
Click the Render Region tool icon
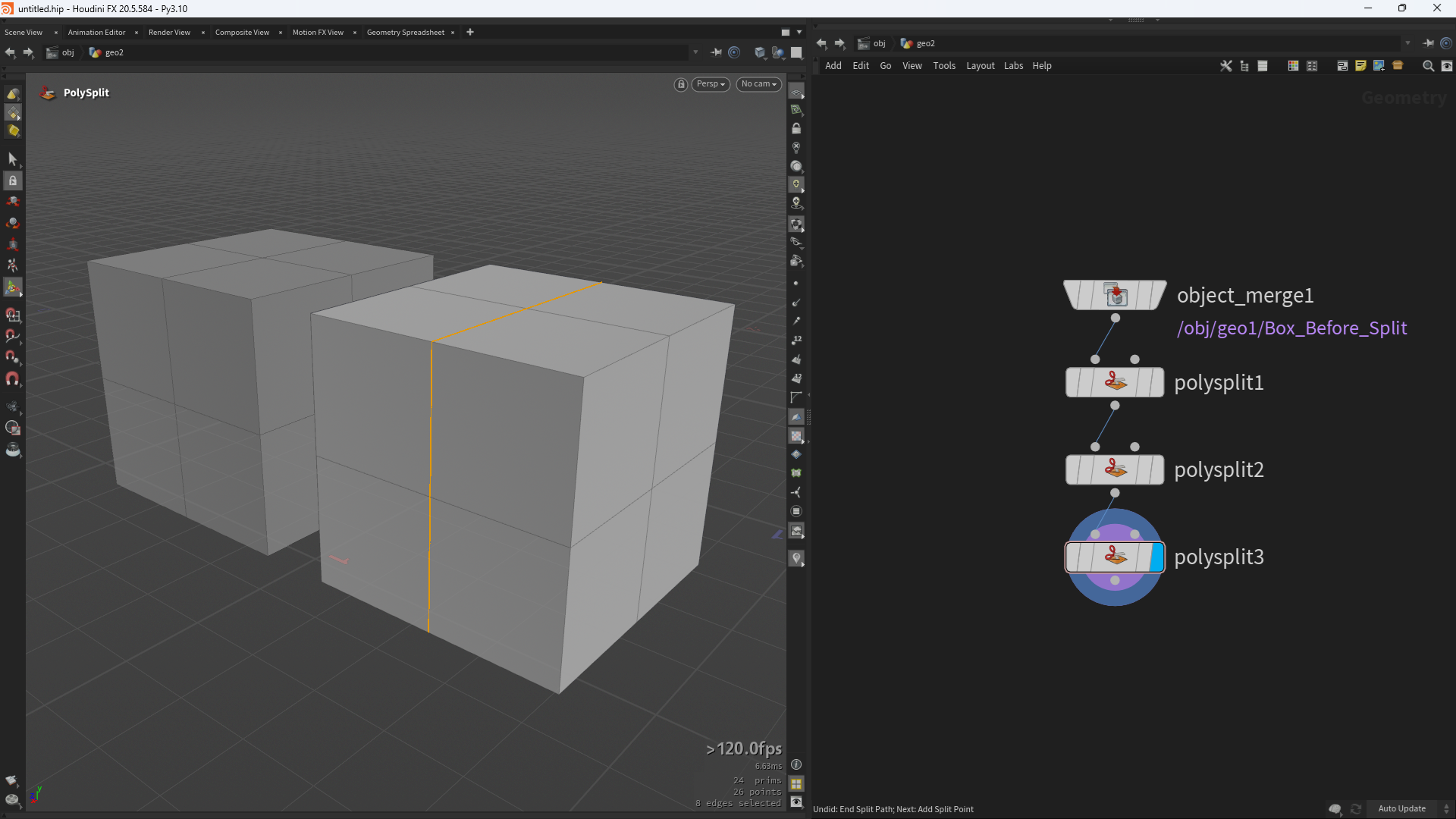tap(12, 428)
